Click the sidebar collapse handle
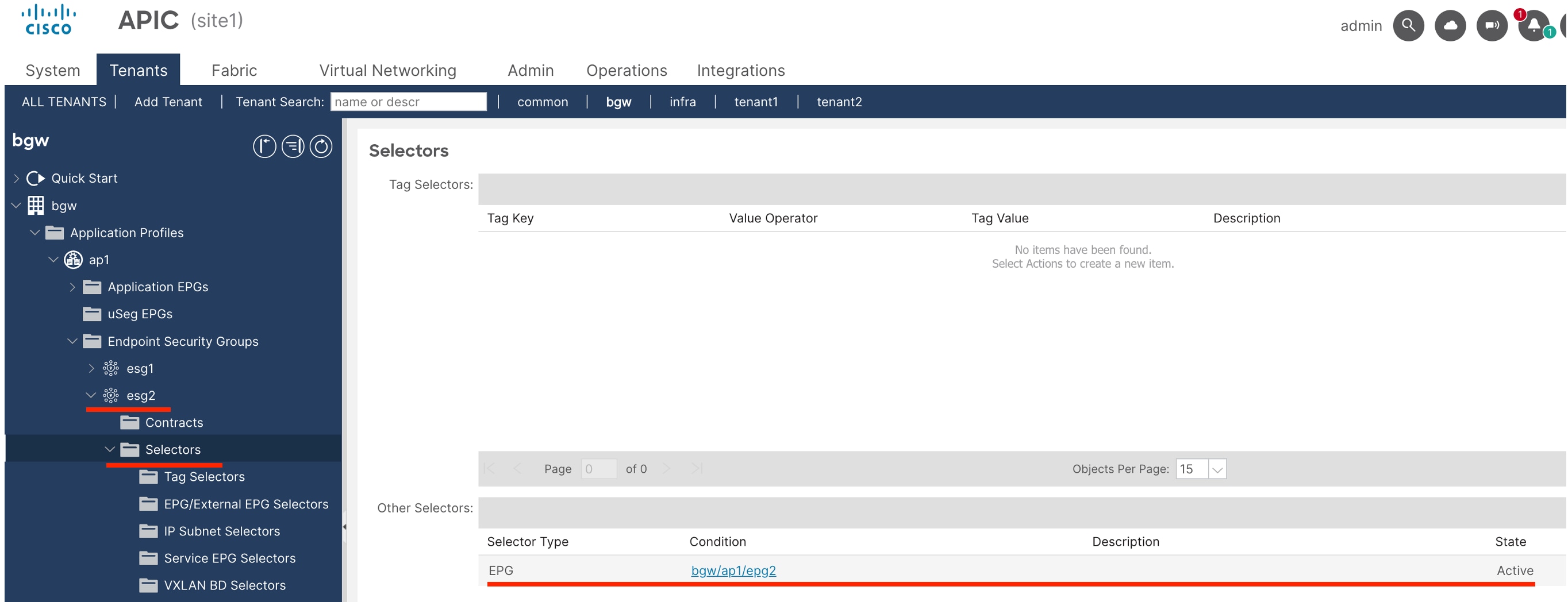This screenshot has height=602, width=1568. pos(344,527)
